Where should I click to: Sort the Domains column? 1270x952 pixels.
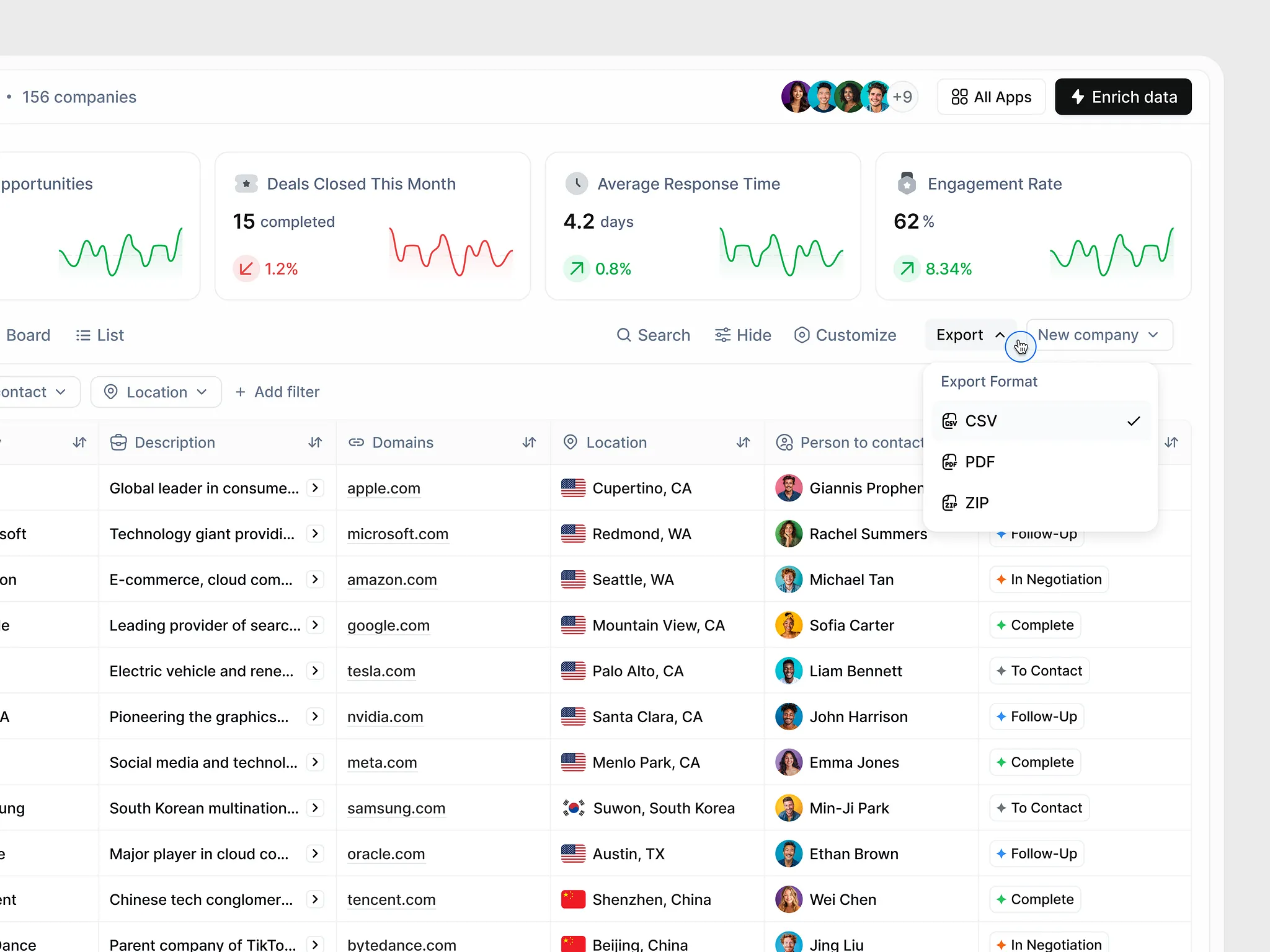pos(529,443)
